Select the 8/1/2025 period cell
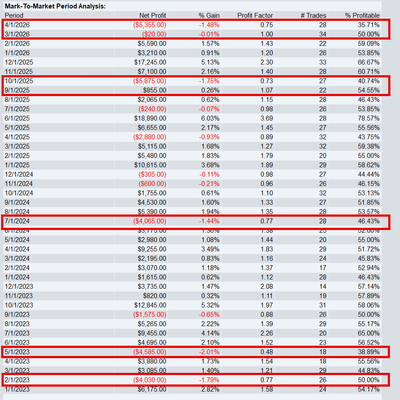This screenshot has width=400, height=400. [17, 100]
